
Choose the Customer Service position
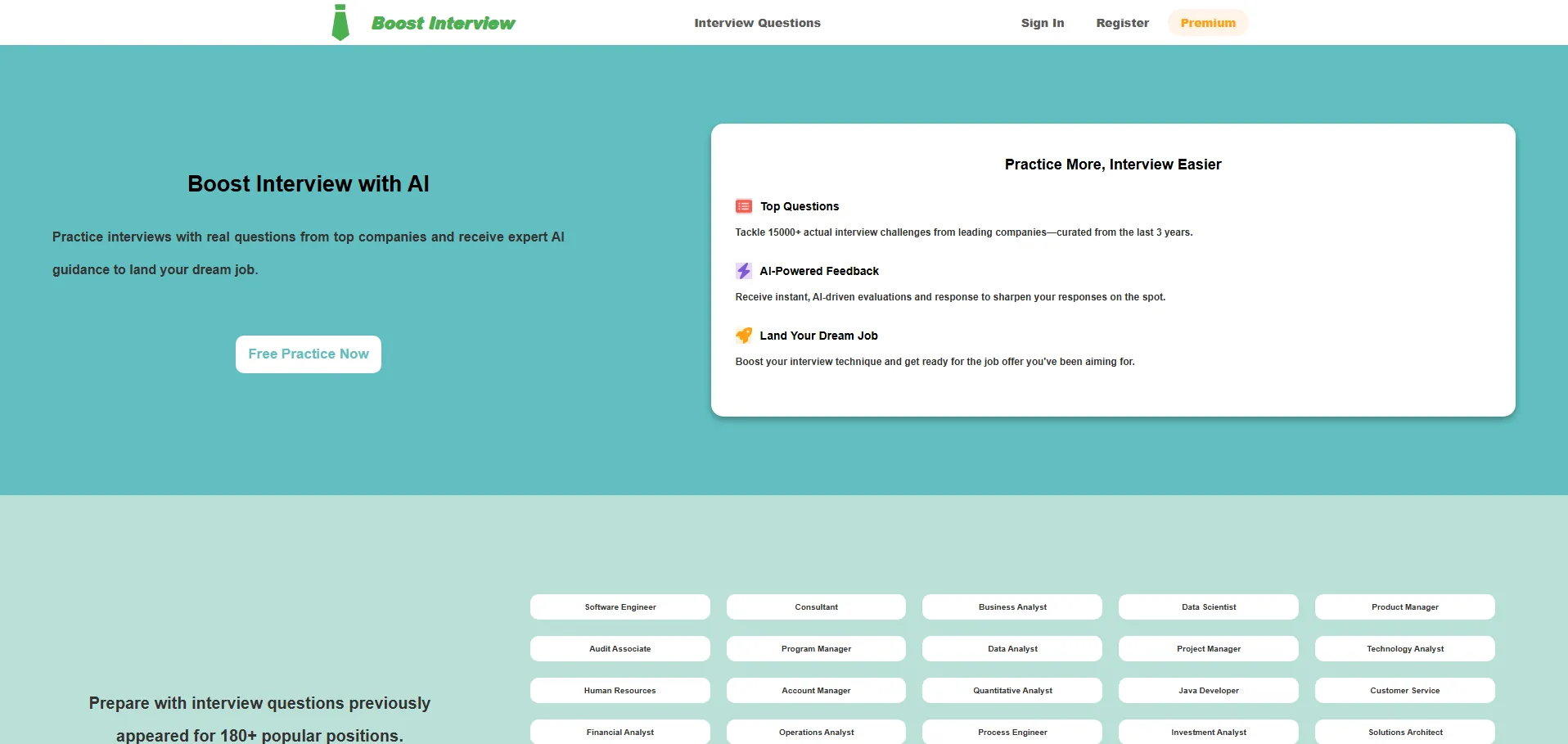tap(1404, 691)
